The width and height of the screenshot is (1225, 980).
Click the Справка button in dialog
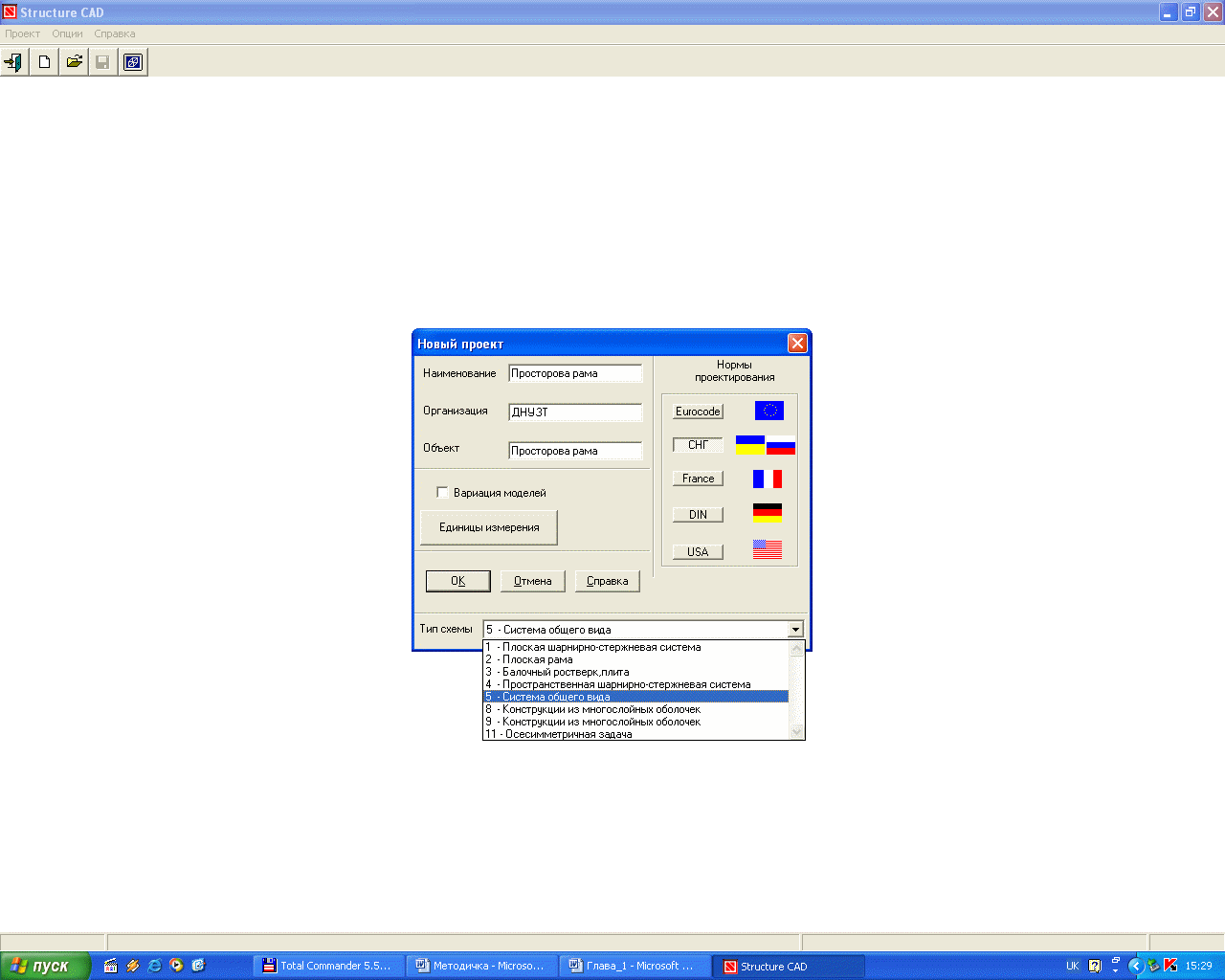coord(608,581)
